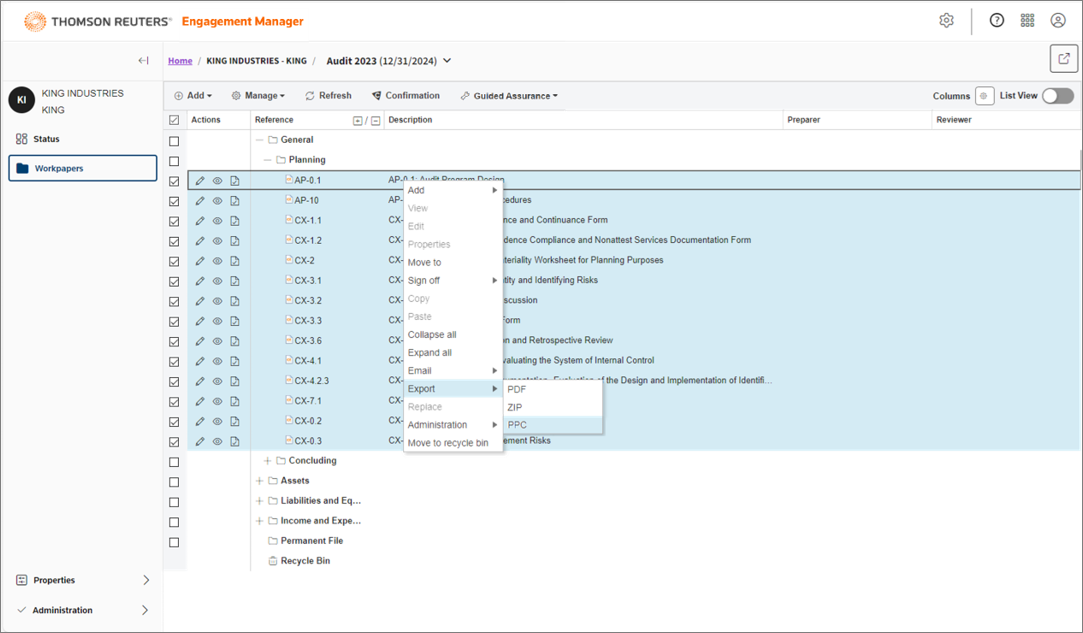
Task: Select Move to recycle bin in context menu
Action: click(x=448, y=443)
